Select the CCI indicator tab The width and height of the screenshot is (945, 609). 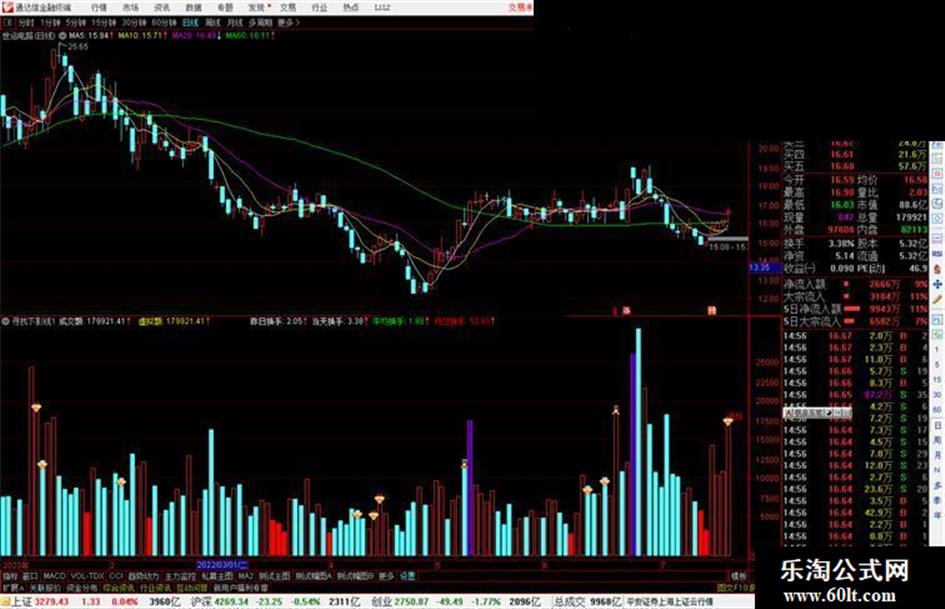point(116,576)
